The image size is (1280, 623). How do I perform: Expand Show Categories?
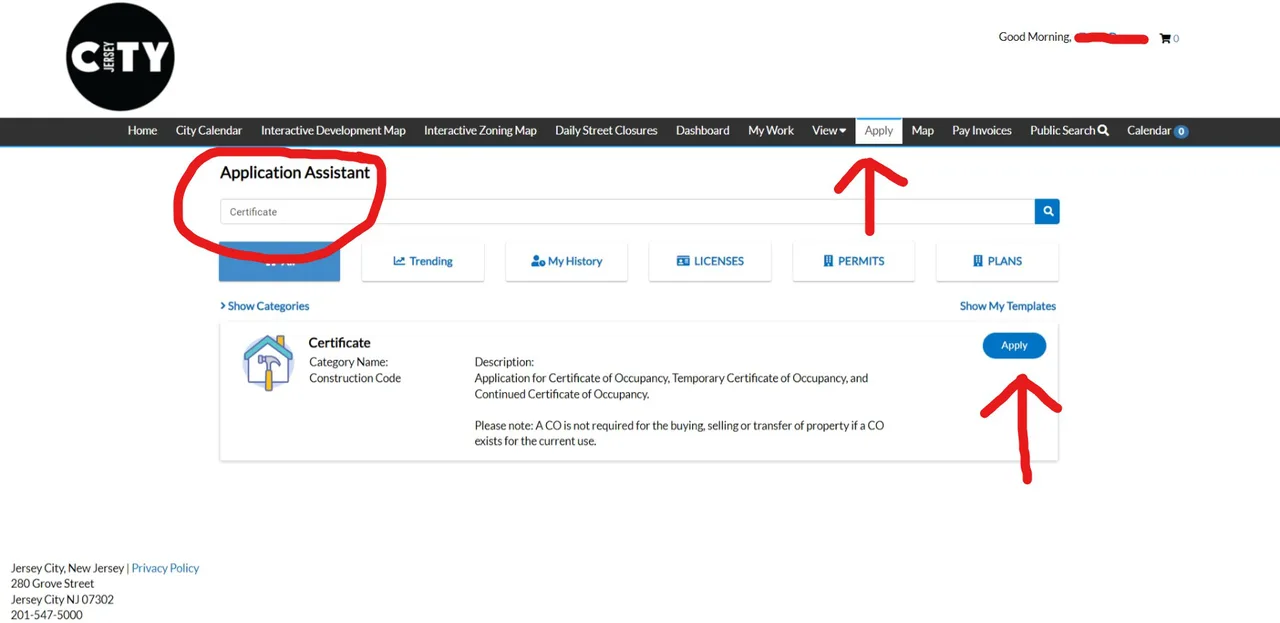coord(265,306)
